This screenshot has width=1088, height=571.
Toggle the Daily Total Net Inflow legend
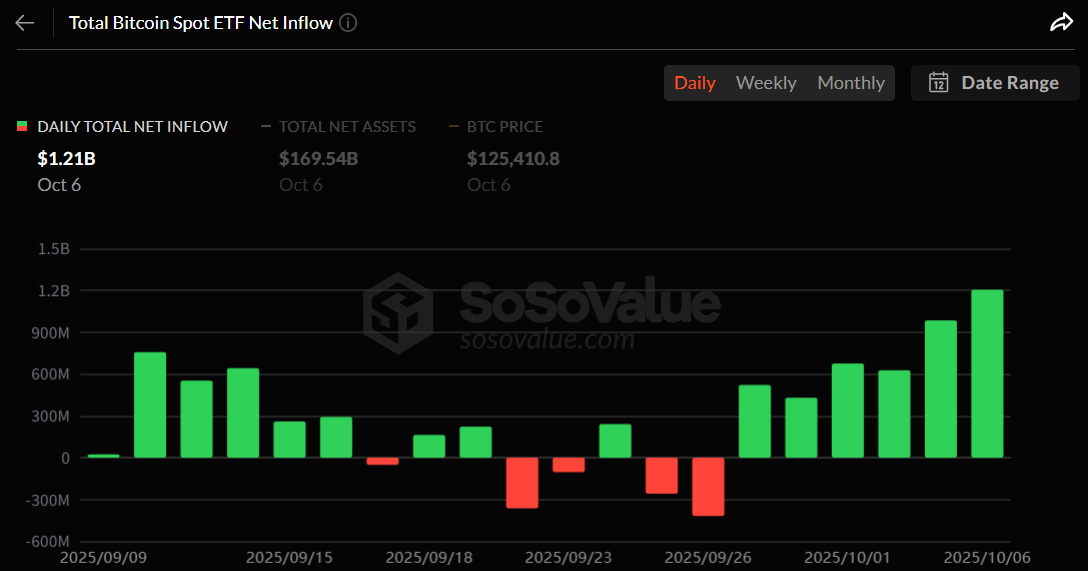[x=132, y=127]
